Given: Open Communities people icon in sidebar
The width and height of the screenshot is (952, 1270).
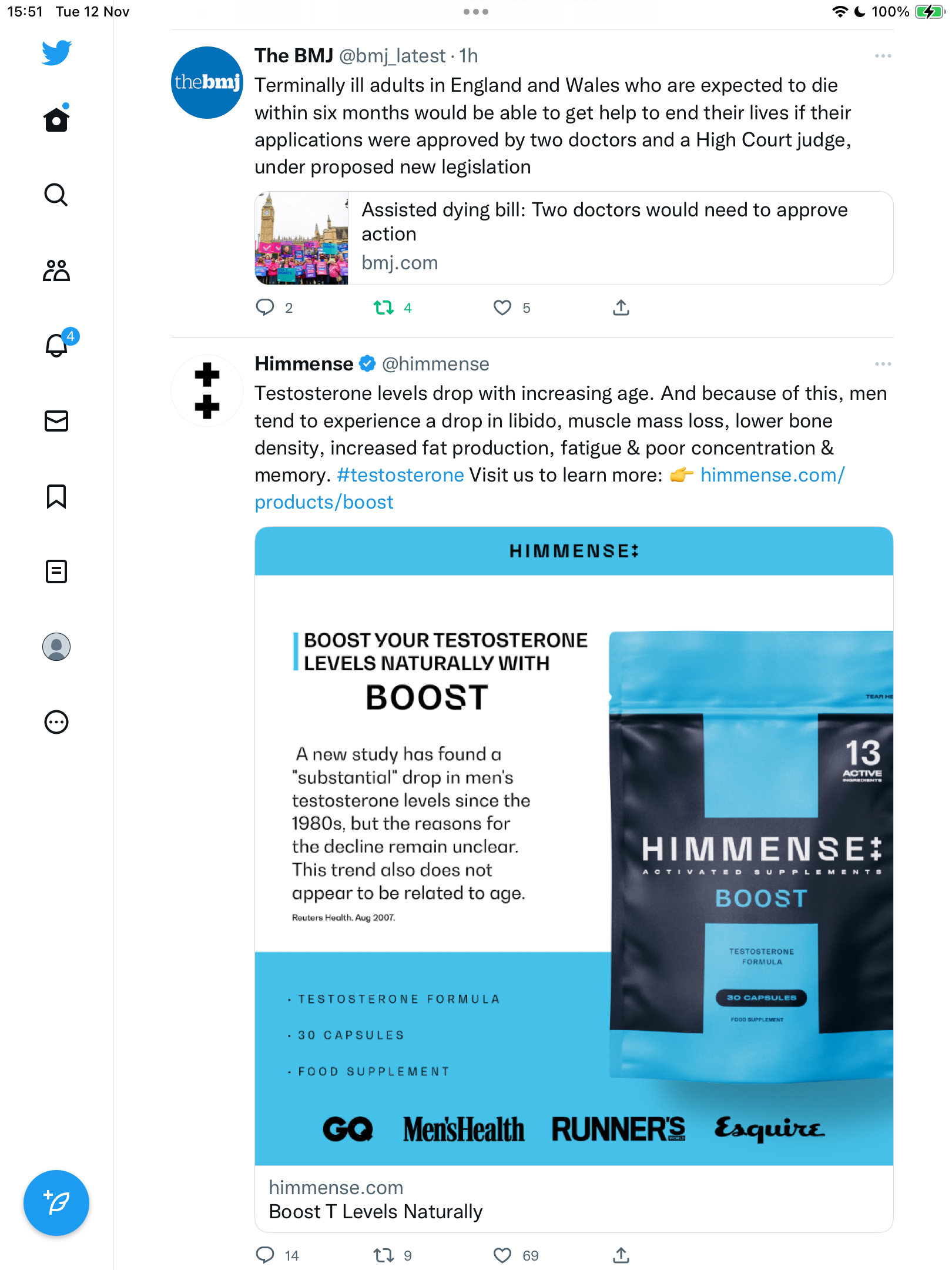Looking at the screenshot, I should point(56,270).
